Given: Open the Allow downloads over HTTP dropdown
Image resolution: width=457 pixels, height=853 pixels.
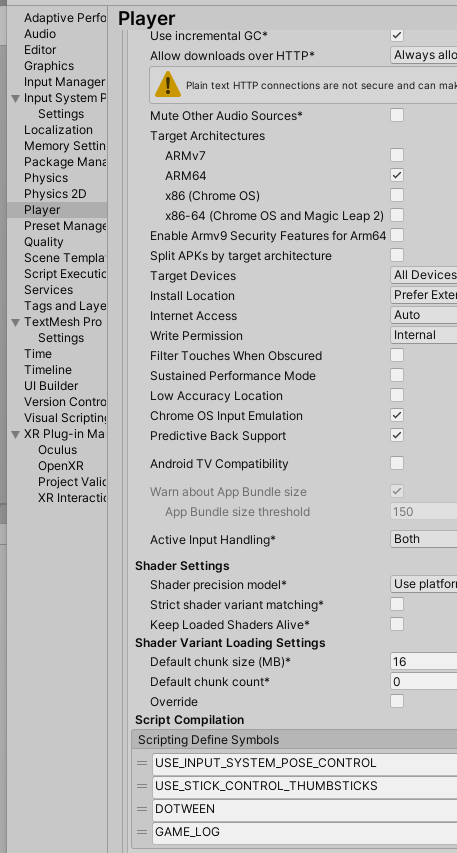Looking at the screenshot, I should point(424,55).
